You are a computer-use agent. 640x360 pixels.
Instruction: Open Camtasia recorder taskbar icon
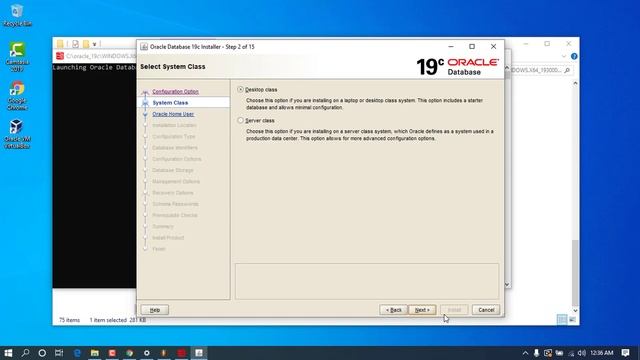pos(112,353)
